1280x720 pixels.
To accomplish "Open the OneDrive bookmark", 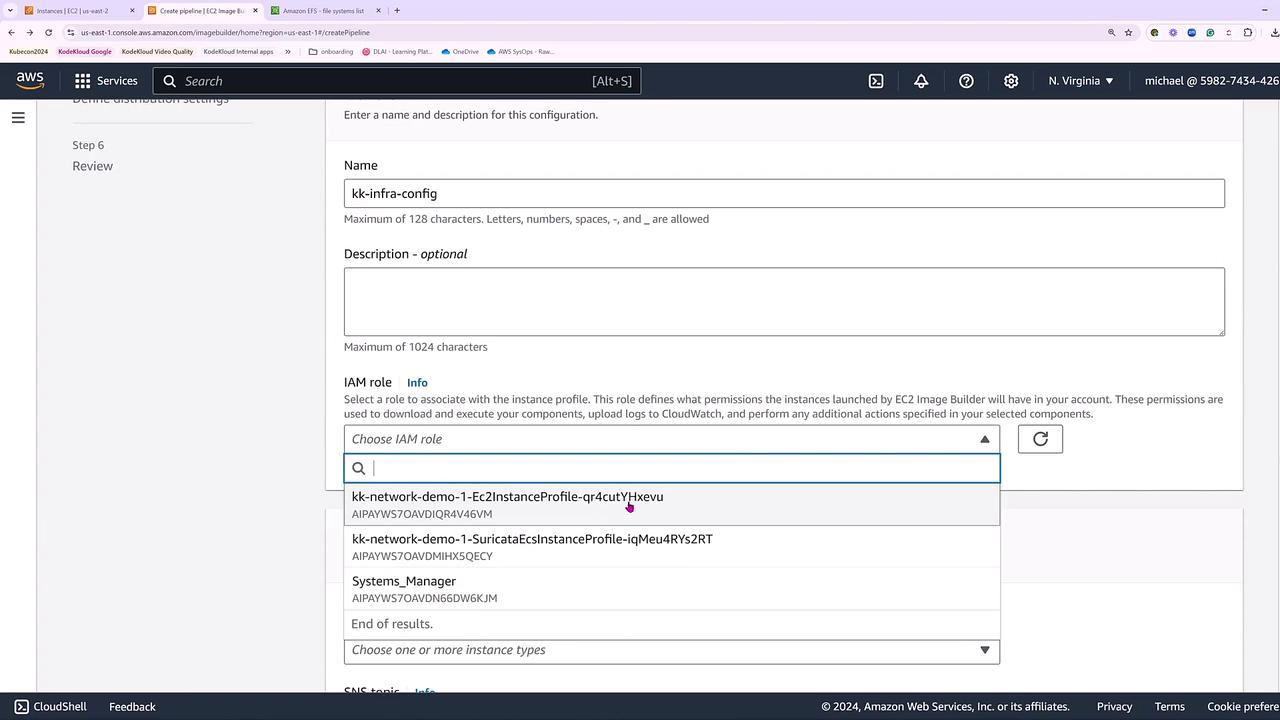I will click(460, 51).
